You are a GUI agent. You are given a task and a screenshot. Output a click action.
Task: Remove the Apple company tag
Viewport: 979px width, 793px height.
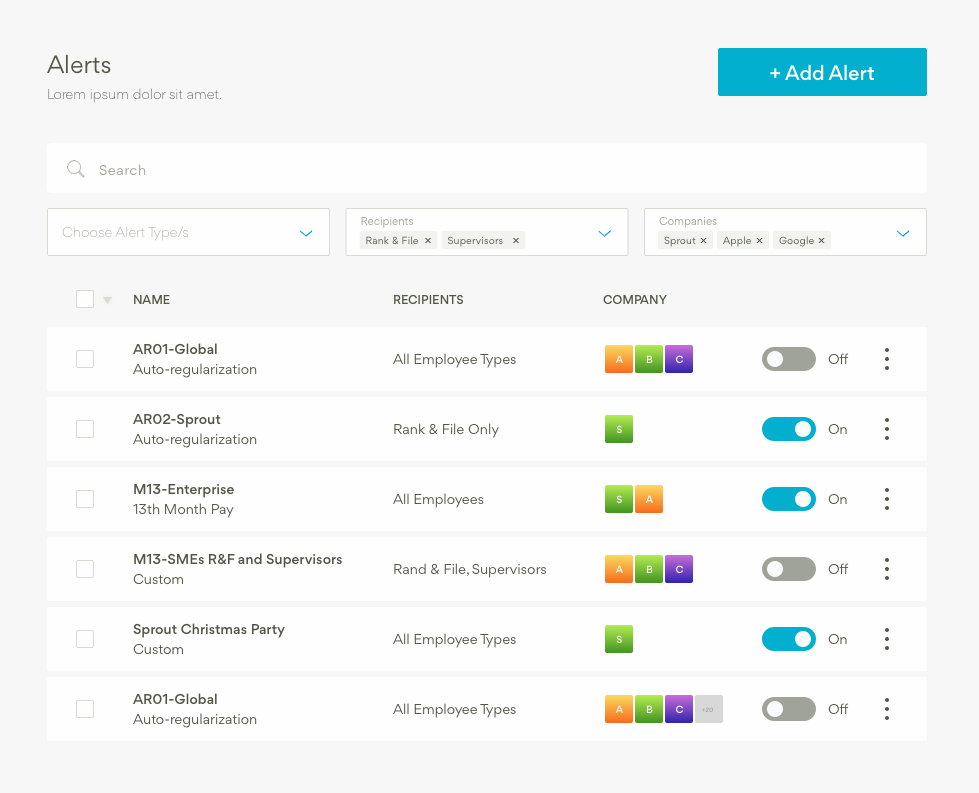[x=759, y=241]
